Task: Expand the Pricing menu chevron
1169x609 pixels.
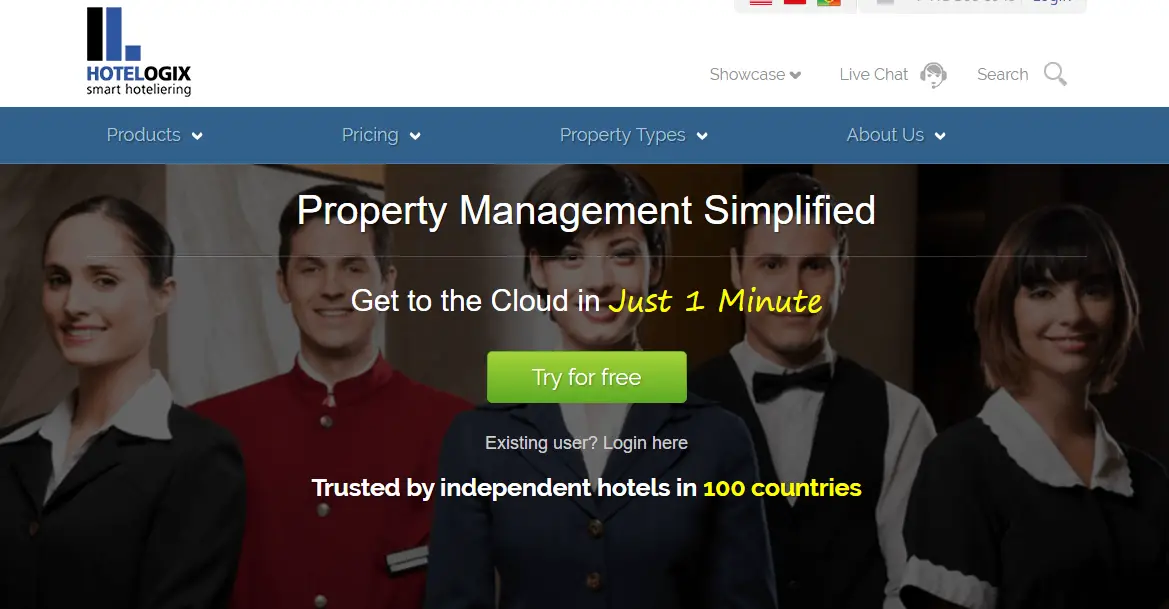Action: pyautogui.click(x=415, y=136)
